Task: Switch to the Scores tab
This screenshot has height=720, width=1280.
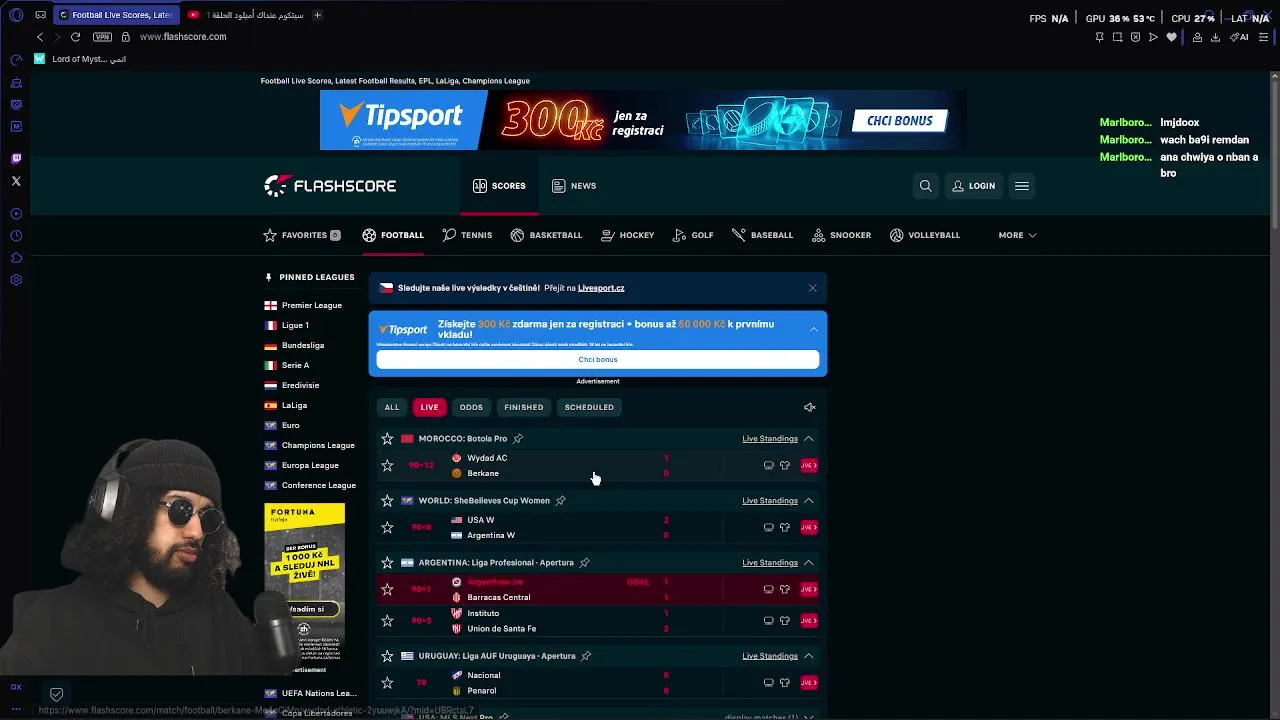Action: tap(499, 186)
